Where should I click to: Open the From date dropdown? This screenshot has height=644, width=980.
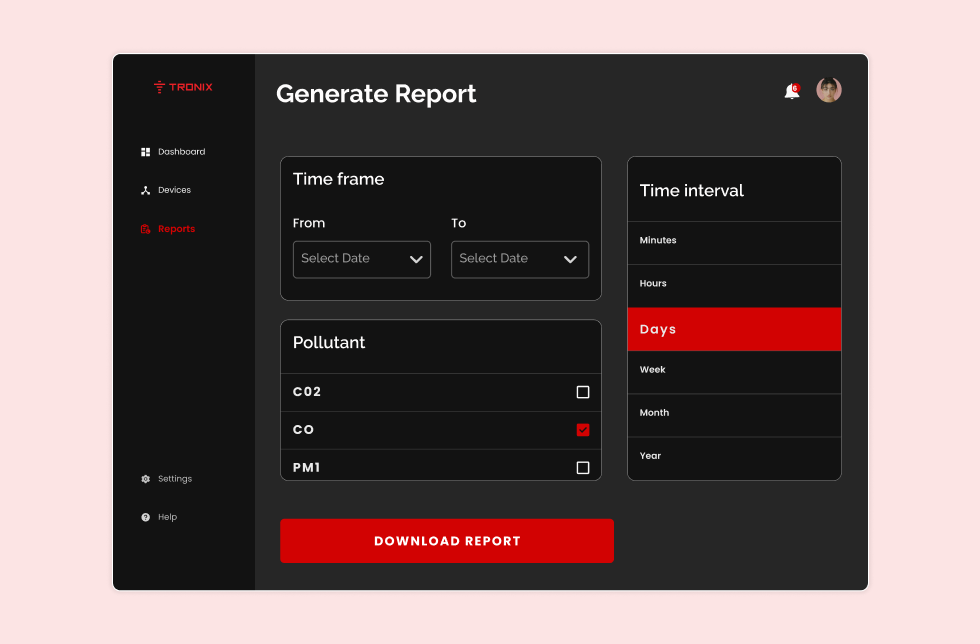(x=361, y=259)
